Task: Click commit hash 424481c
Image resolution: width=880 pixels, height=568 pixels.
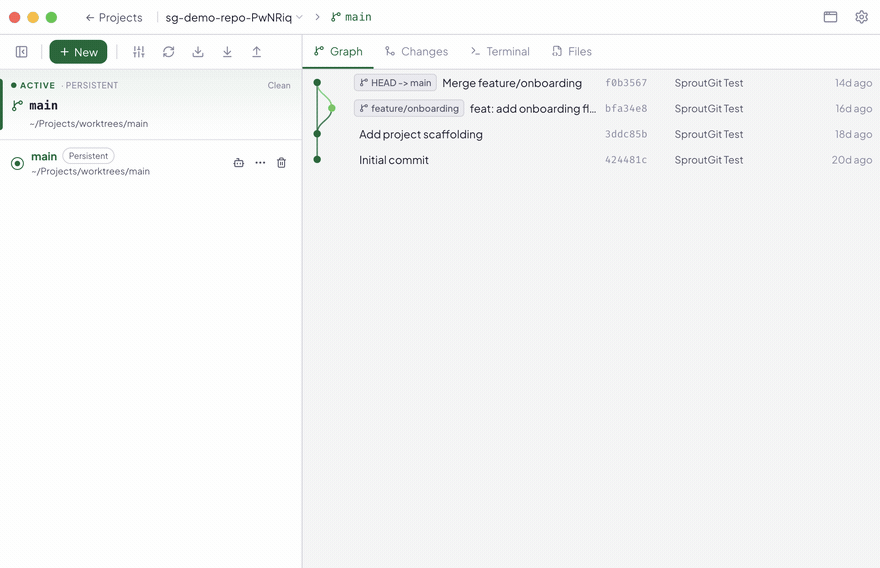Action: 626,160
